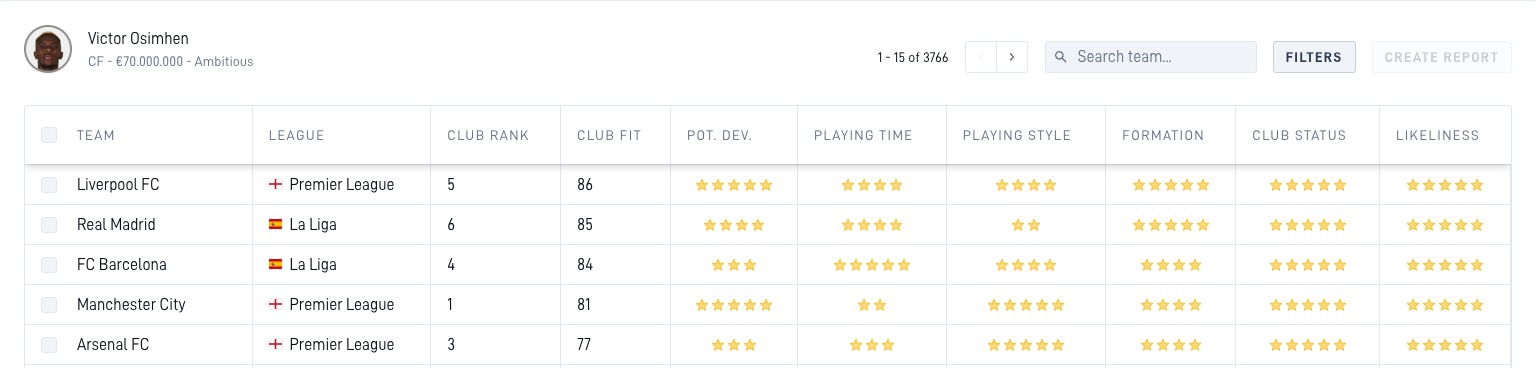Select the FC Barcelona row checkbox
Image resolution: width=1536 pixels, height=368 pixels.
point(49,265)
